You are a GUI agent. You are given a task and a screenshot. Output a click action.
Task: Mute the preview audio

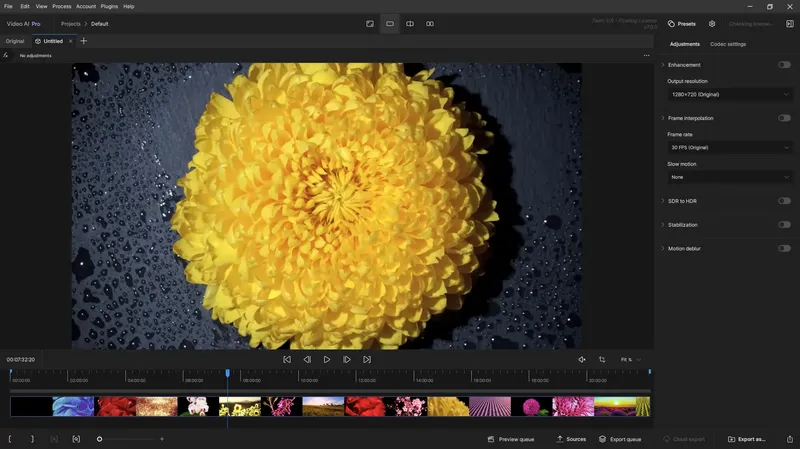[582, 359]
